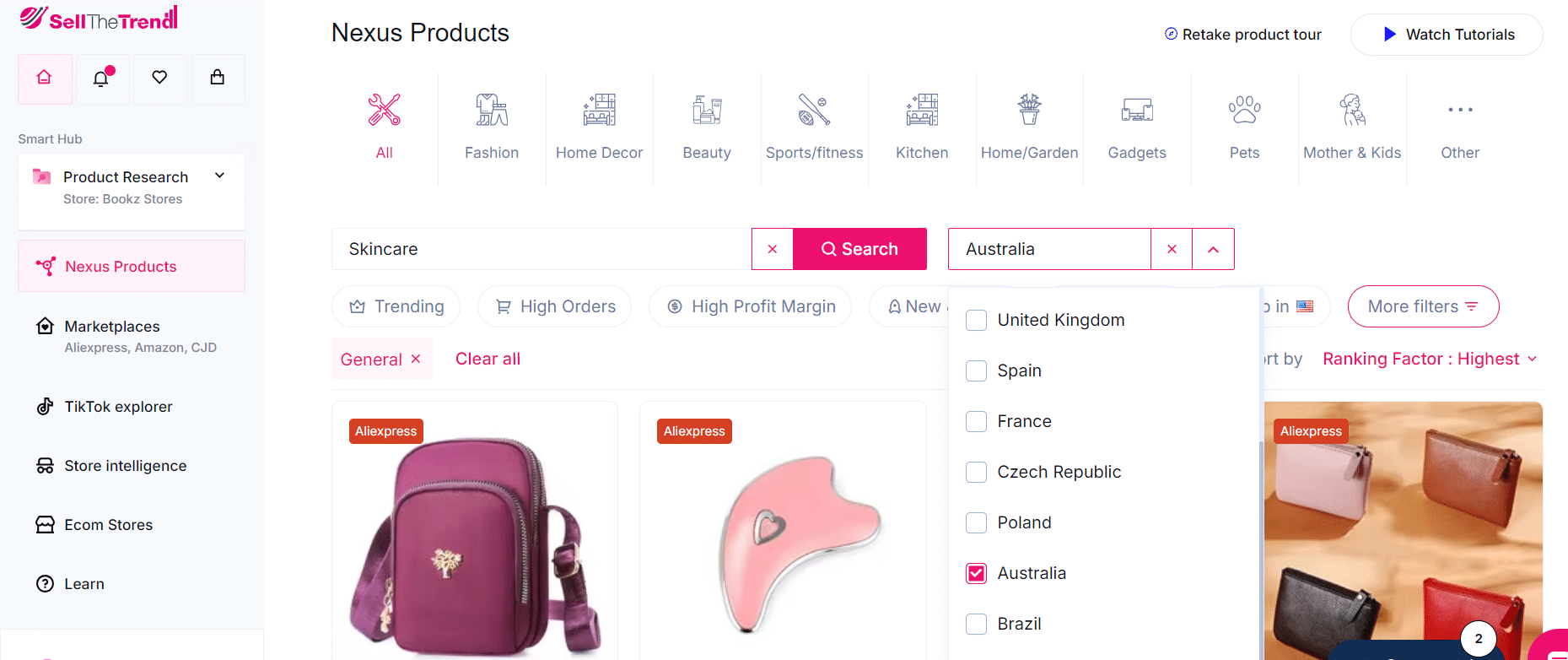Switch to the Fashion category tab

click(x=492, y=127)
